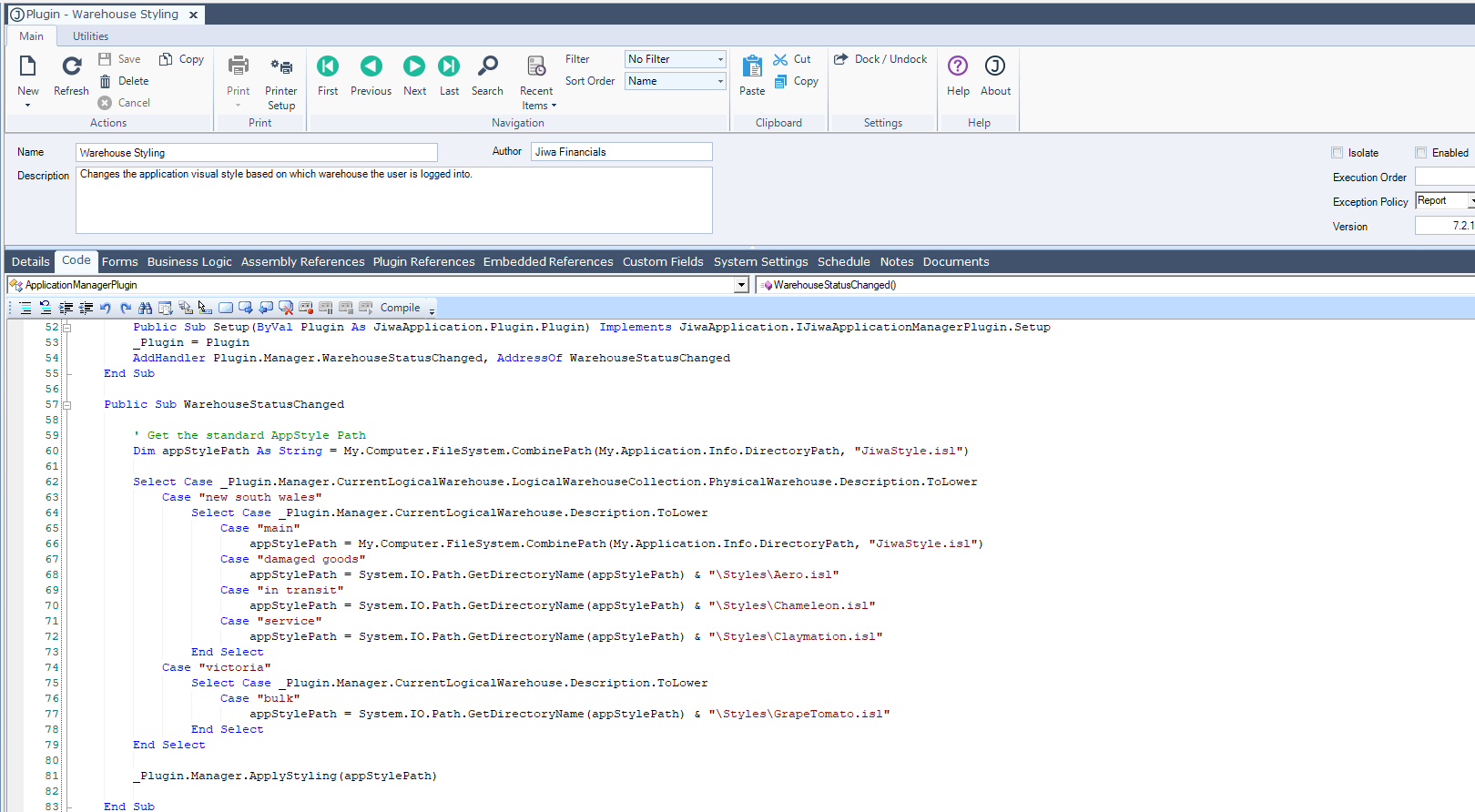Screen dimensions: 1475x812
Task: Open the Search magnifier tool
Action: tap(487, 67)
